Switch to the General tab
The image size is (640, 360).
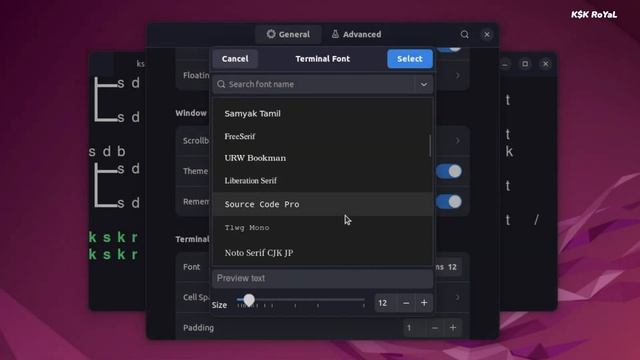coord(288,34)
